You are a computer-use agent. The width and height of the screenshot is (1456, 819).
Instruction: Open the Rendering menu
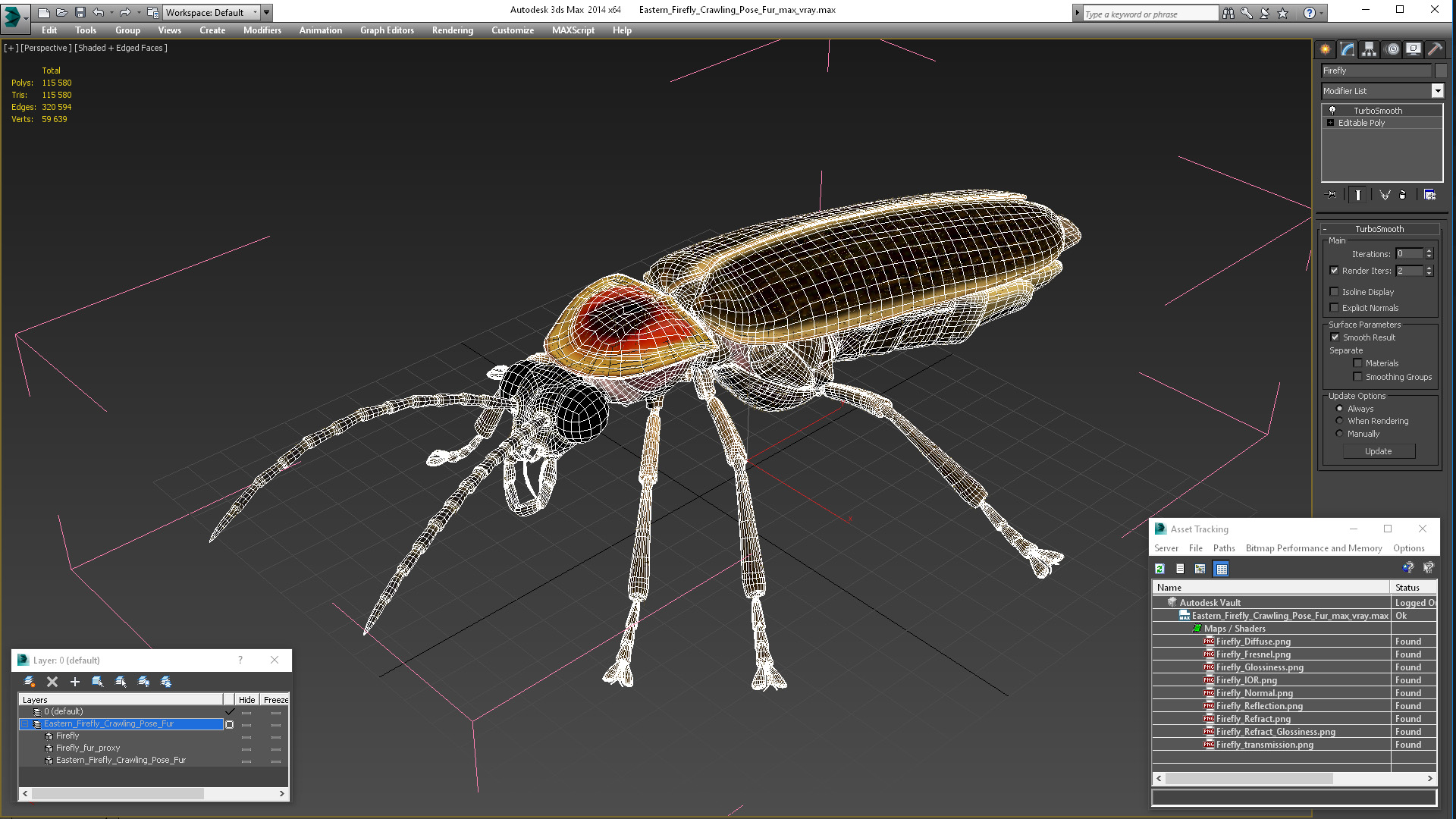452,30
